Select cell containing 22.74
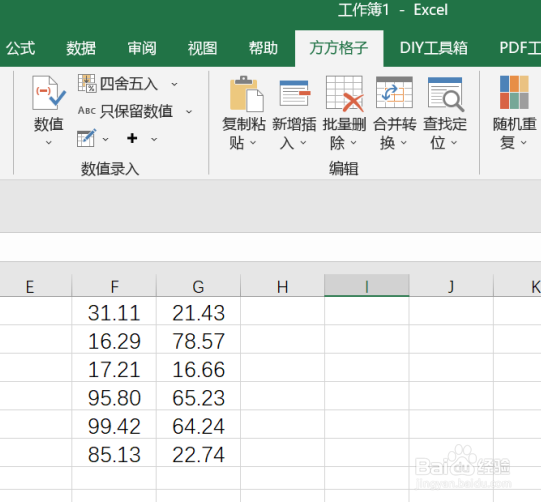This screenshot has height=502, width=541. [x=198, y=454]
